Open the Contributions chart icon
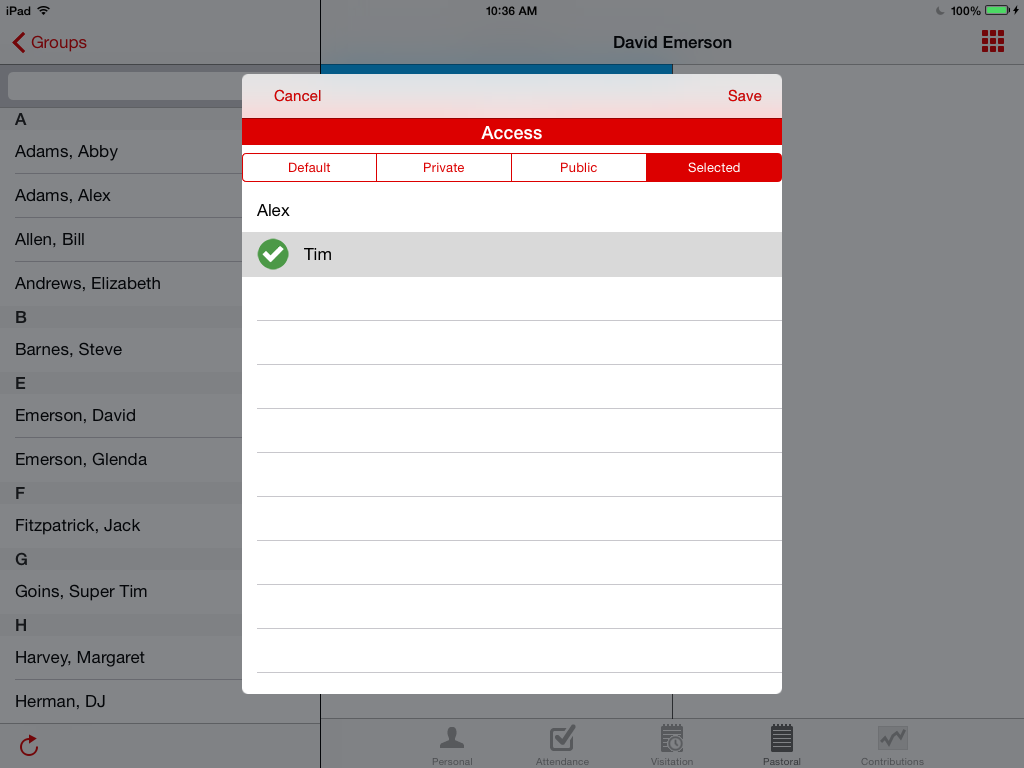Image resolution: width=1024 pixels, height=768 pixels. (x=892, y=739)
